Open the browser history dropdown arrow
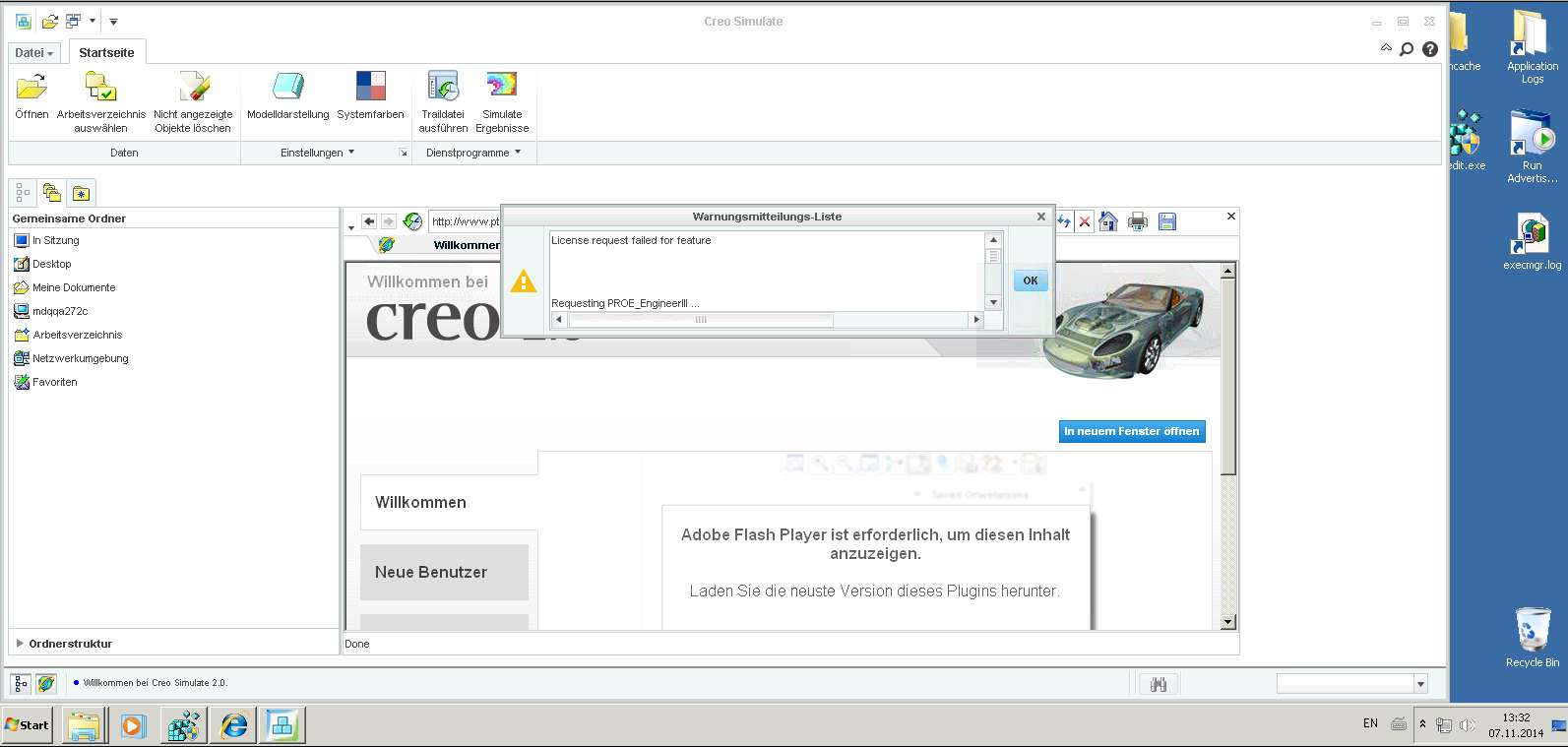This screenshot has height=747, width=1568. pyautogui.click(x=351, y=227)
